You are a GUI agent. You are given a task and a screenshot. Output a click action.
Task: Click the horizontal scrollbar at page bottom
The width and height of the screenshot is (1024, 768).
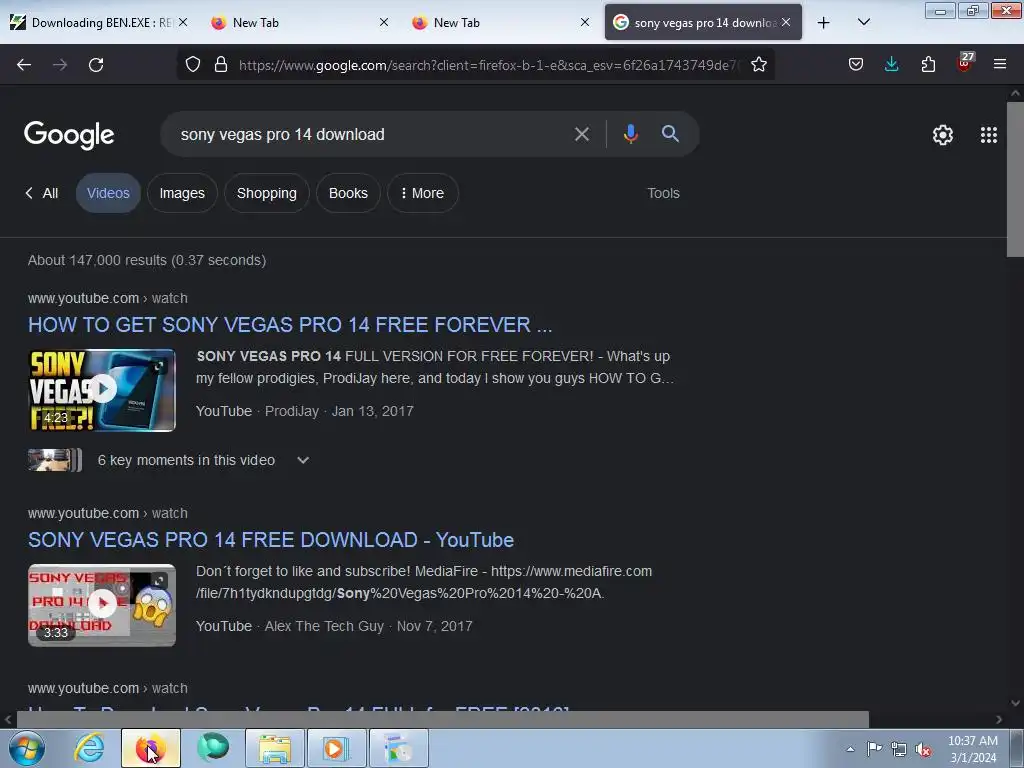[443, 719]
